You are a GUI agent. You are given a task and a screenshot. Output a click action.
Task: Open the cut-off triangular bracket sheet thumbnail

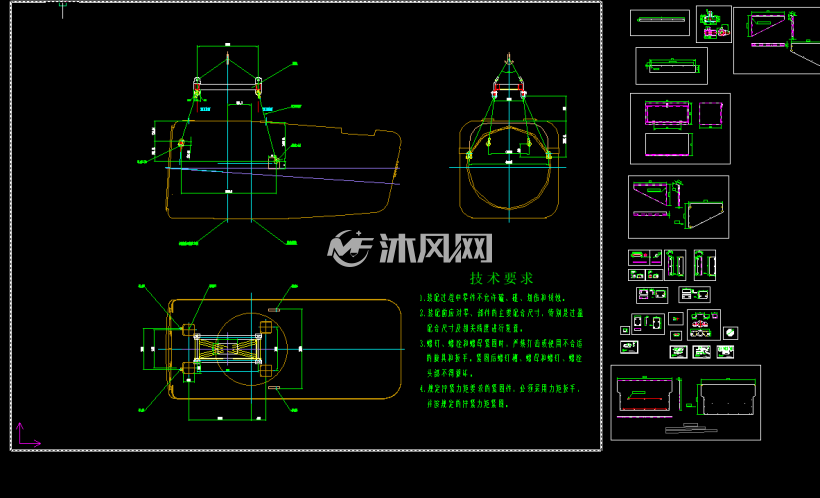tap(777, 40)
